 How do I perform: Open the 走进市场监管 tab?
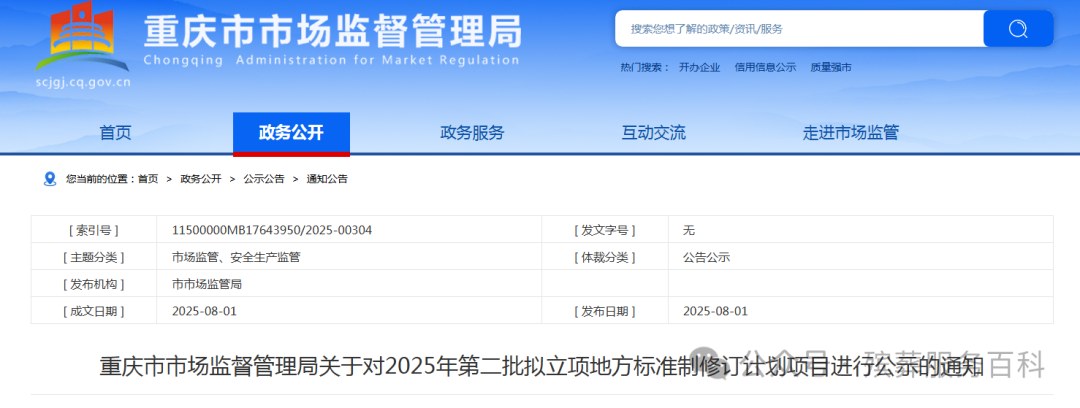pyautogui.click(x=851, y=133)
